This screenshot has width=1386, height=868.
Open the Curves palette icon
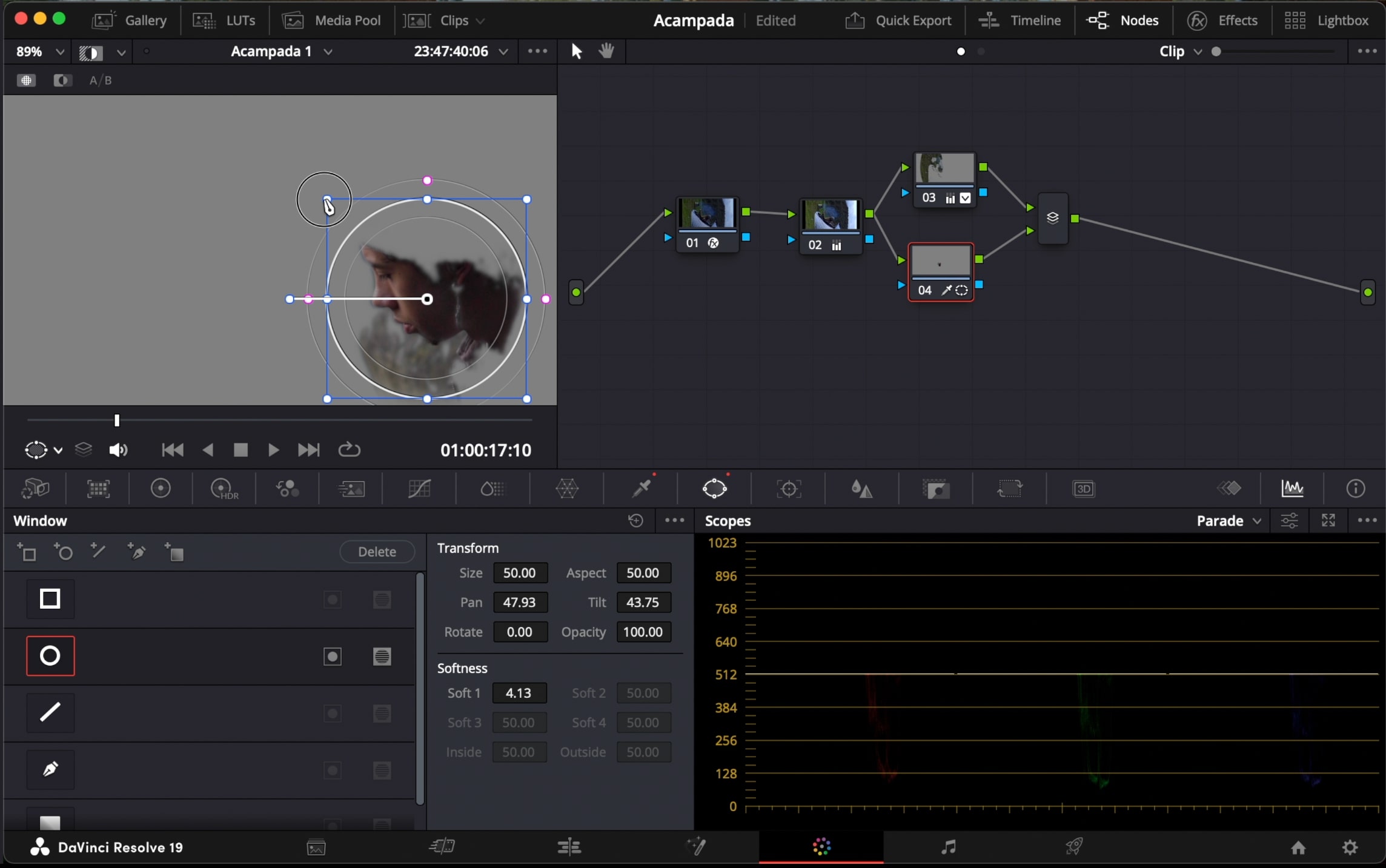419,488
